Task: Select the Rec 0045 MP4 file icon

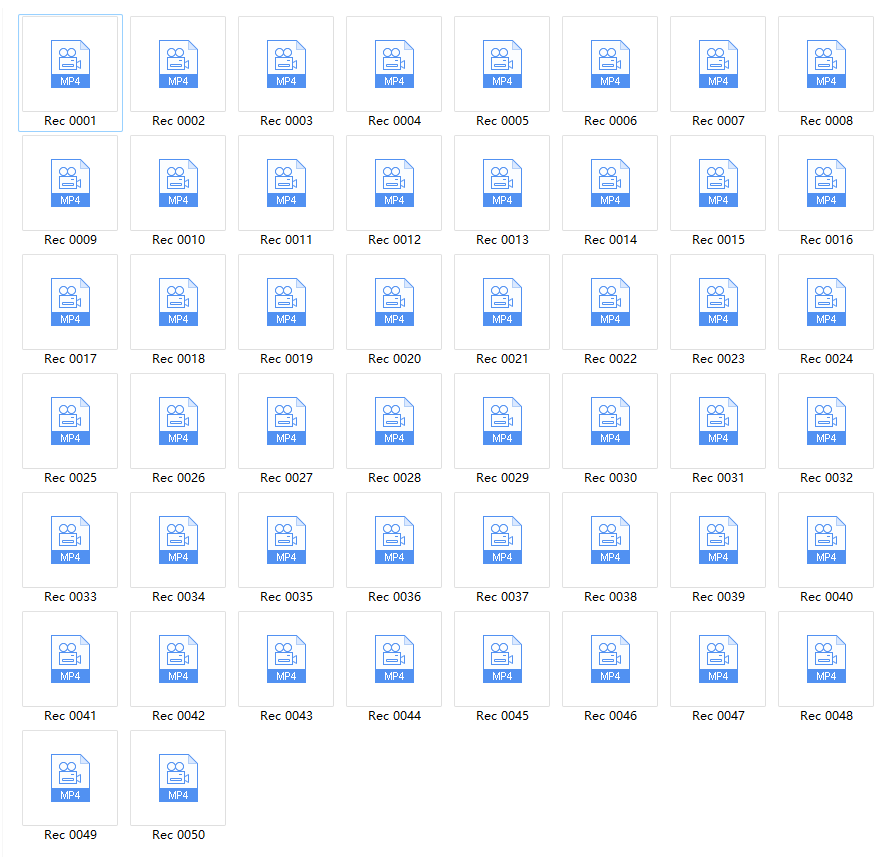Action: tap(502, 659)
